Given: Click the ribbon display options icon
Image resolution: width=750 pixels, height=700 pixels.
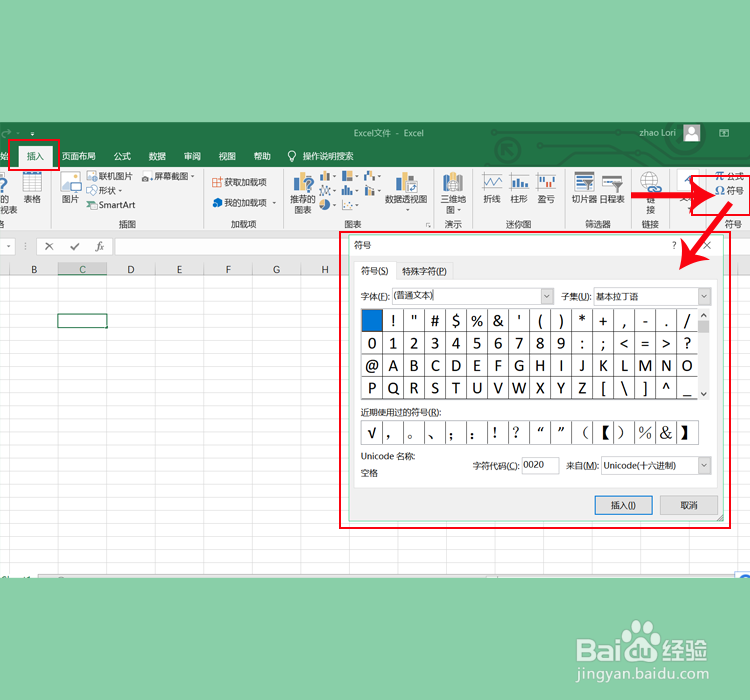Looking at the screenshot, I should pyautogui.click(x=724, y=133).
